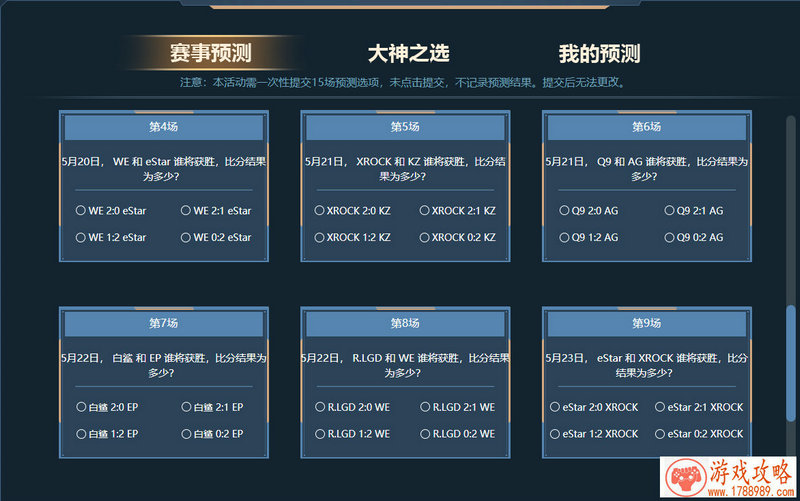Open the 大神之选 tab
The width and height of the screenshot is (800, 501).
coord(407,53)
